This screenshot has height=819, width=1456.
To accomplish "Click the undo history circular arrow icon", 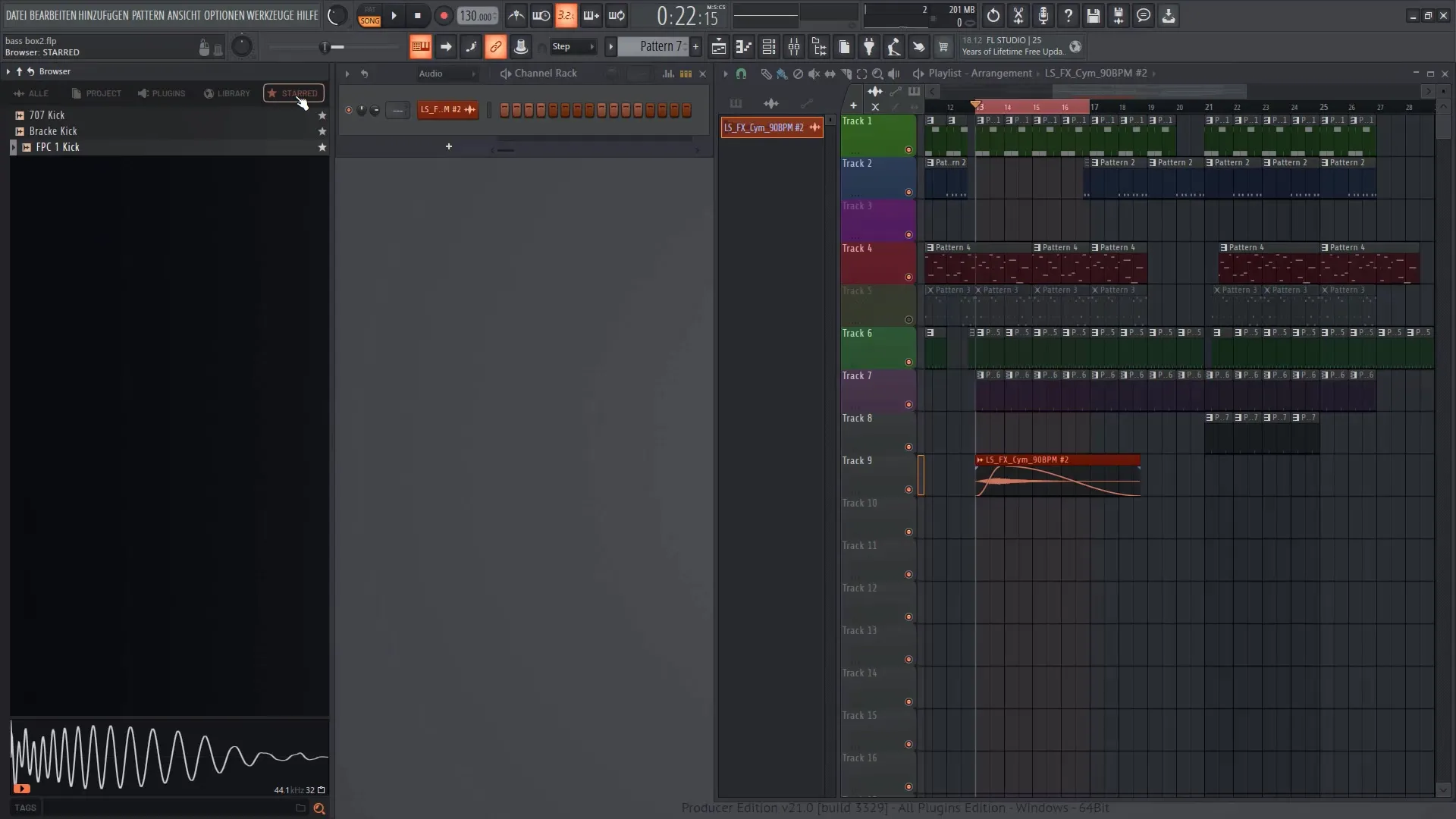I will pyautogui.click(x=993, y=15).
